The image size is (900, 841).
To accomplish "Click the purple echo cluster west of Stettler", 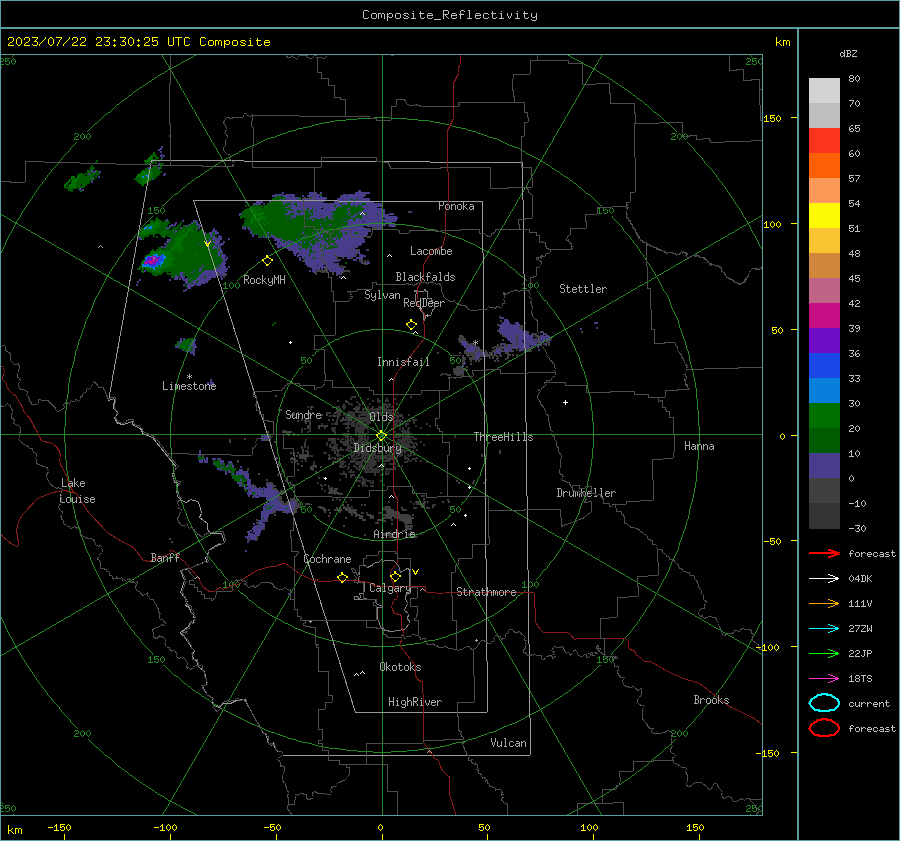I will 517,338.
